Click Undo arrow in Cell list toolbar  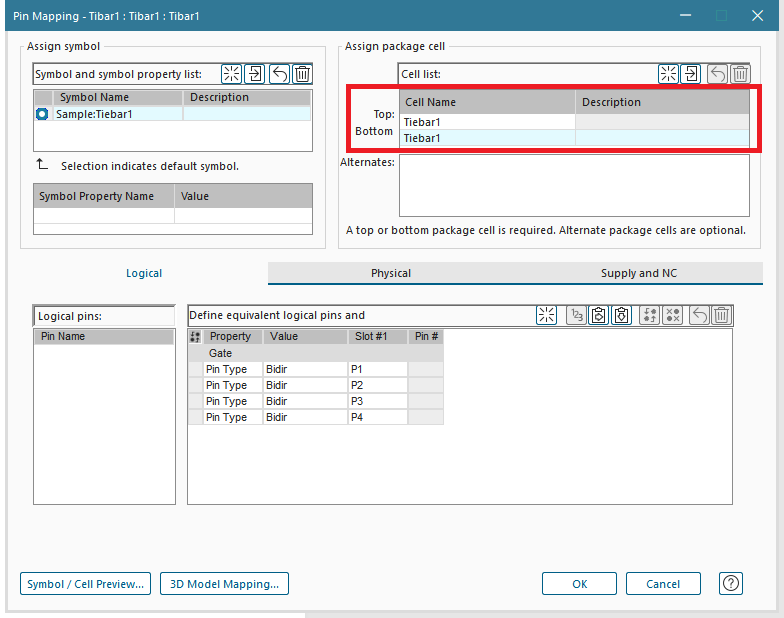click(x=717, y=74)
